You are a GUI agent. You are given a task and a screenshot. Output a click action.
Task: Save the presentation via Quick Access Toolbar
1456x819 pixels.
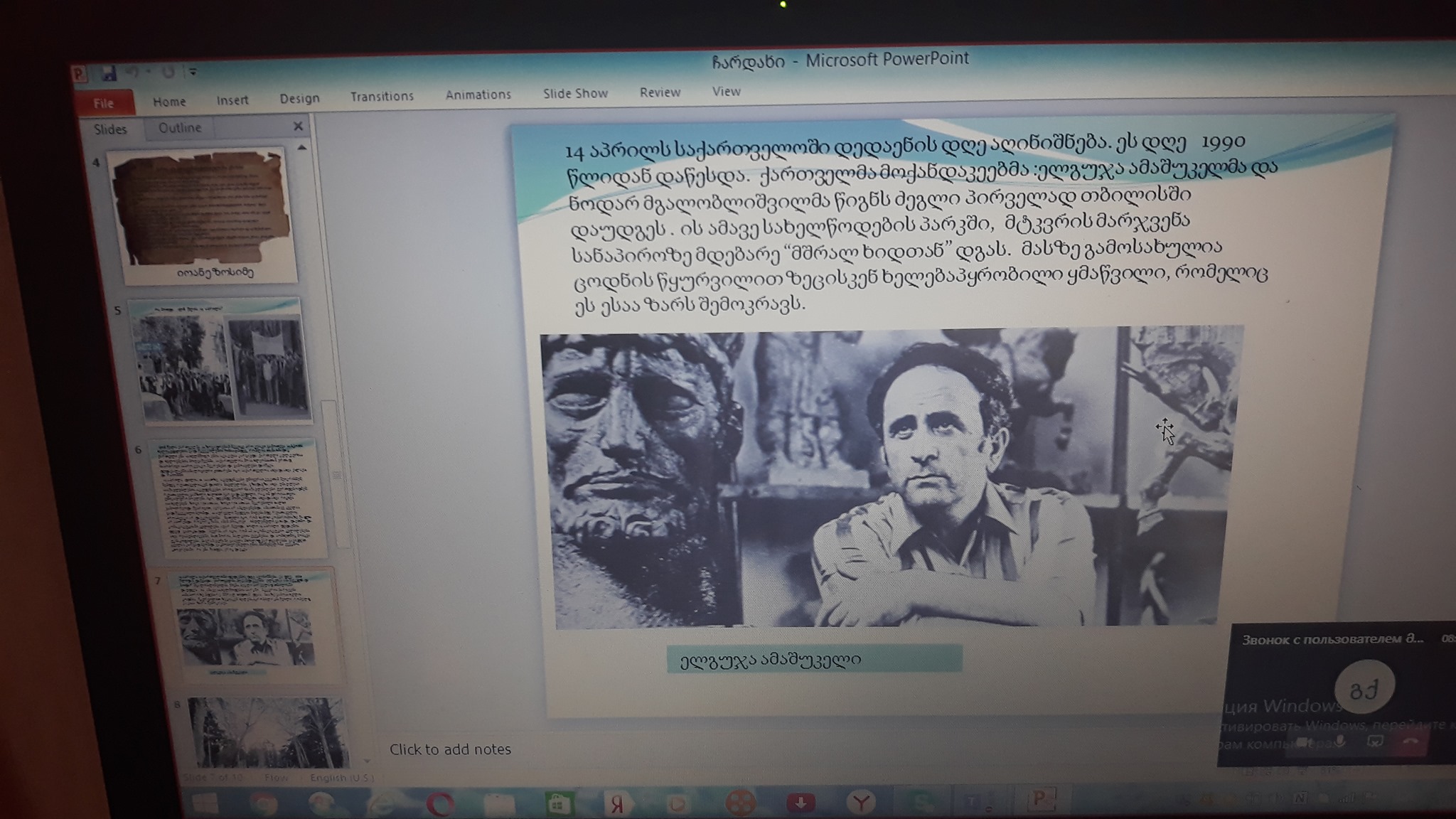[x=108, y=73]
